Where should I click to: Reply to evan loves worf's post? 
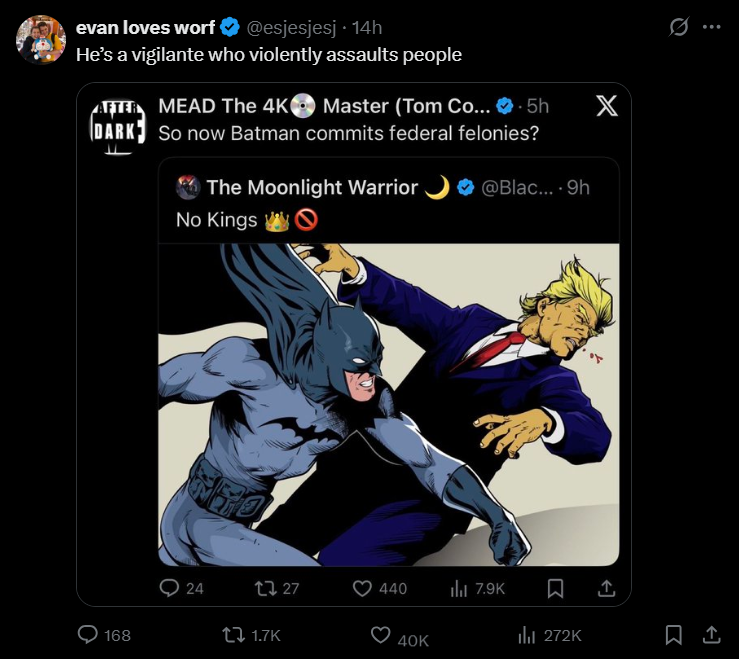click(88, 634)
